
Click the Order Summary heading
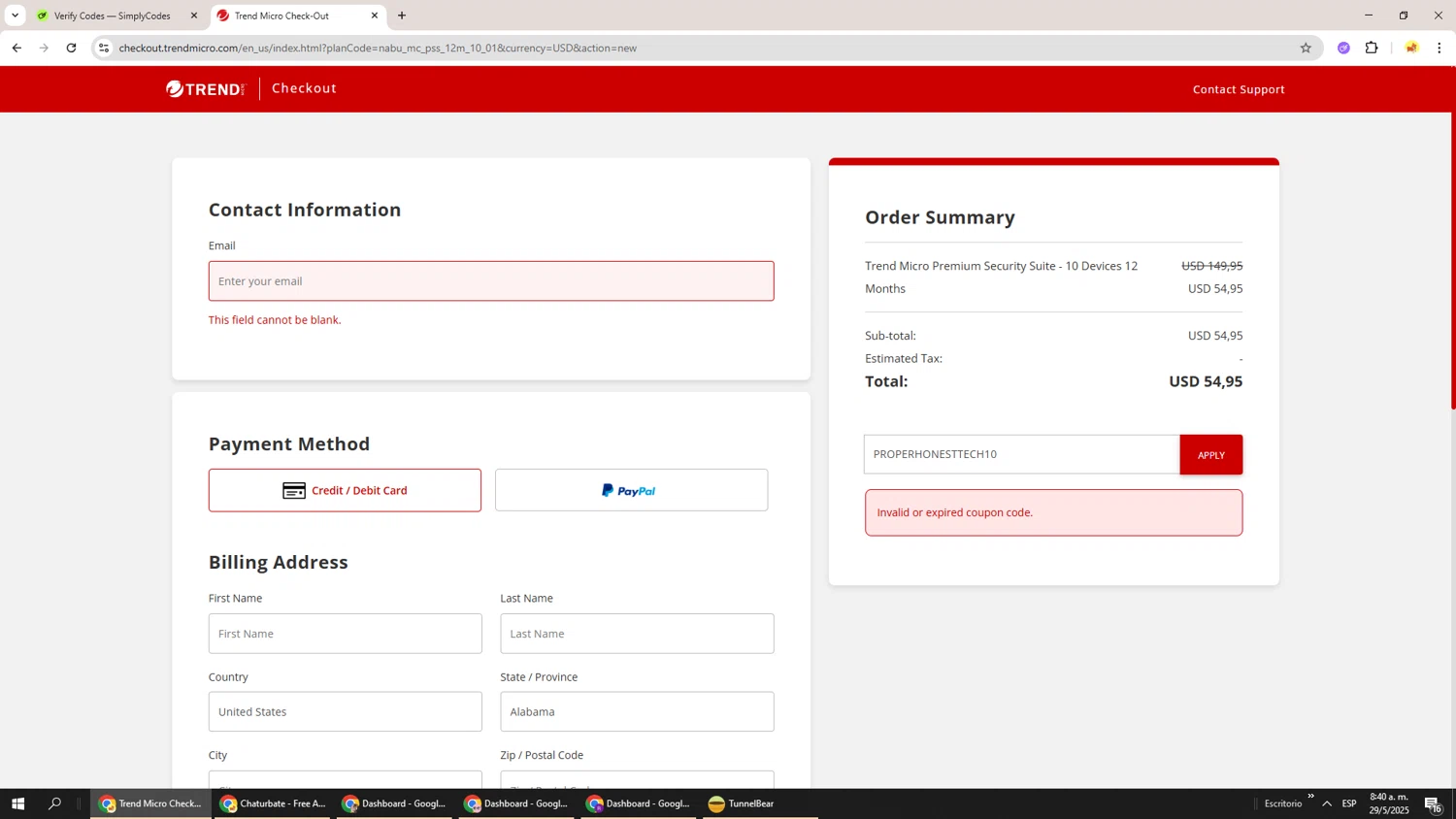(940, 217)
